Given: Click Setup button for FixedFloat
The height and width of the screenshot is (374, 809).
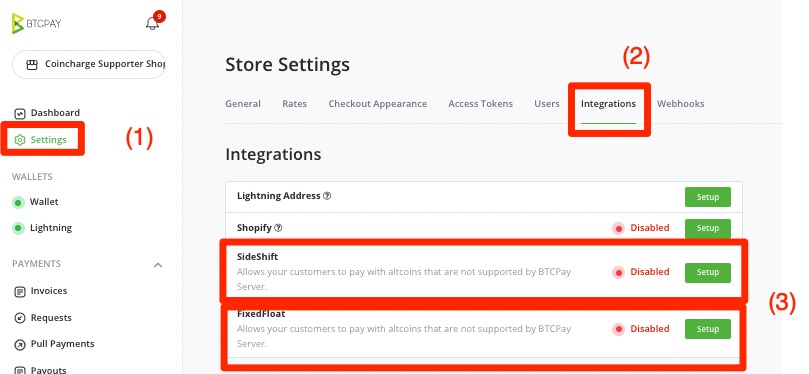Looking at the screenshot, I should (708, 329).
